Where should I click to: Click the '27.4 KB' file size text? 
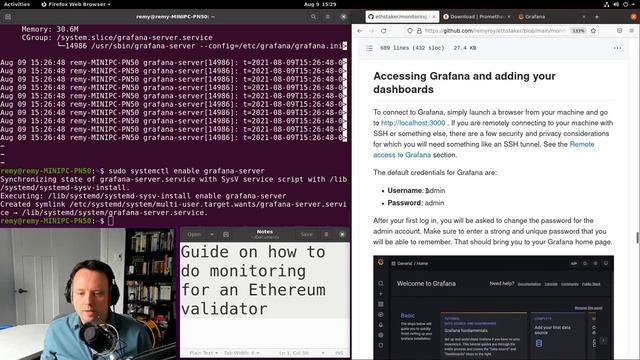point(464,48)
